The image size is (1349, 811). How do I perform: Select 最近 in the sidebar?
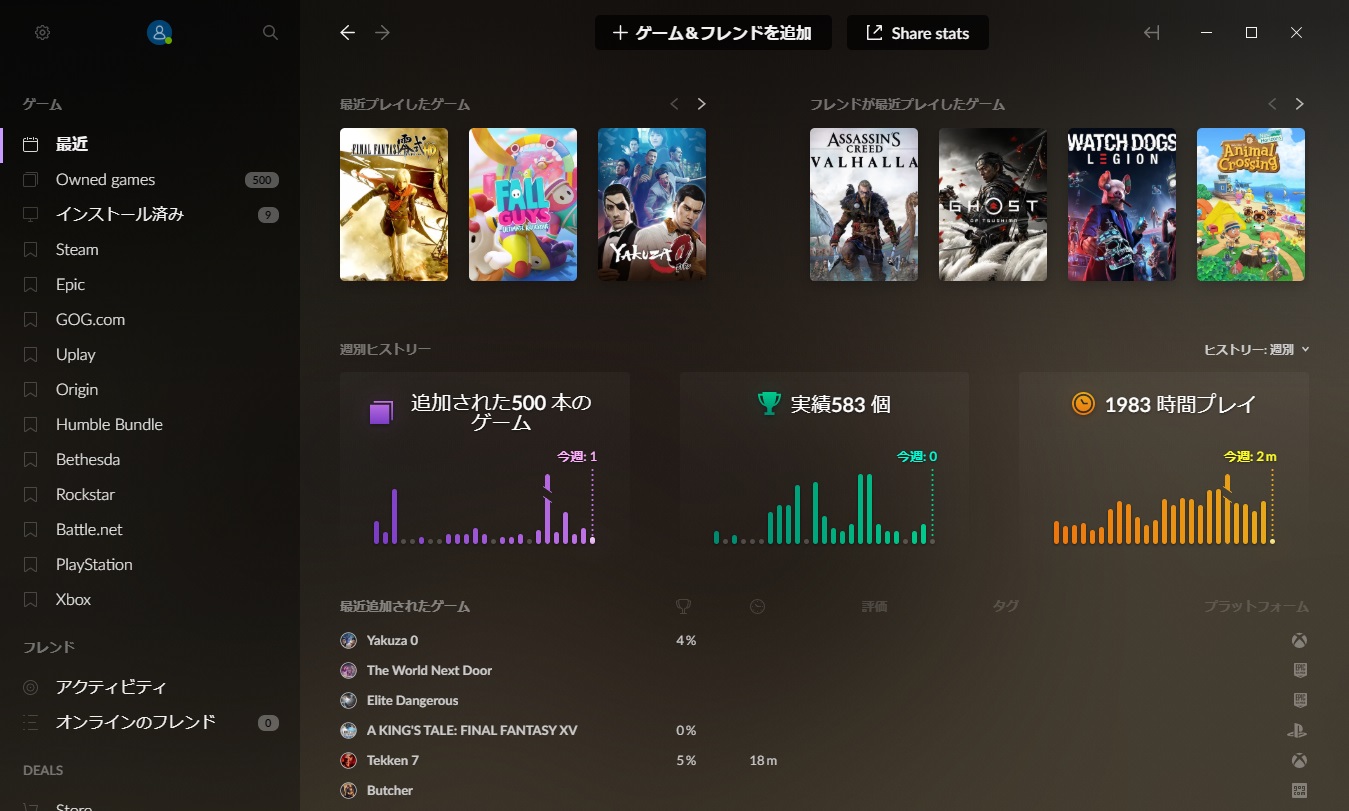[x=150, y=144]
